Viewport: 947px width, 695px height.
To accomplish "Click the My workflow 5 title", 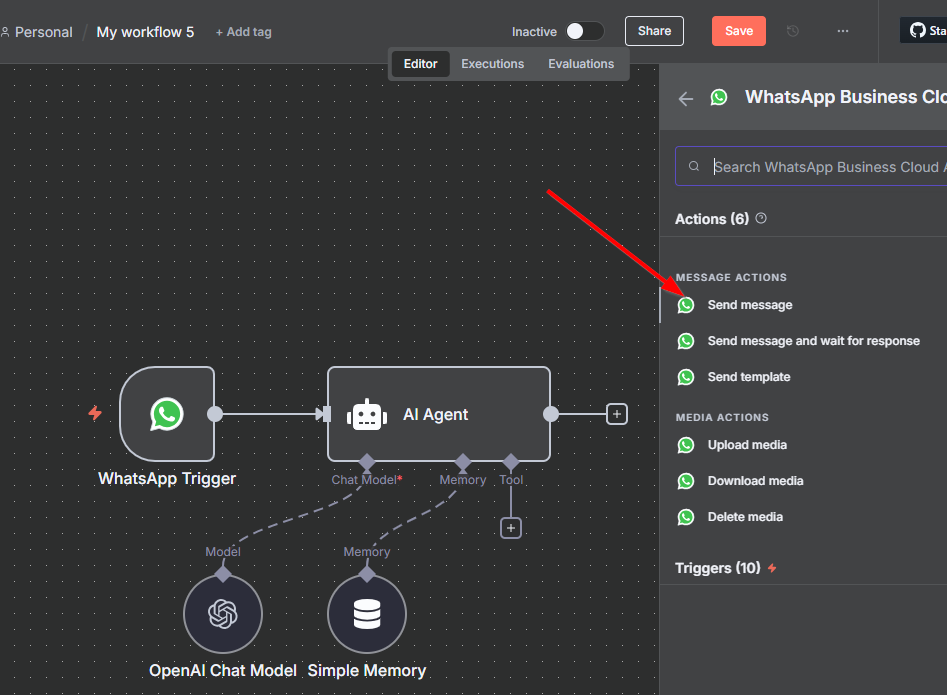I will click(146, 32).
